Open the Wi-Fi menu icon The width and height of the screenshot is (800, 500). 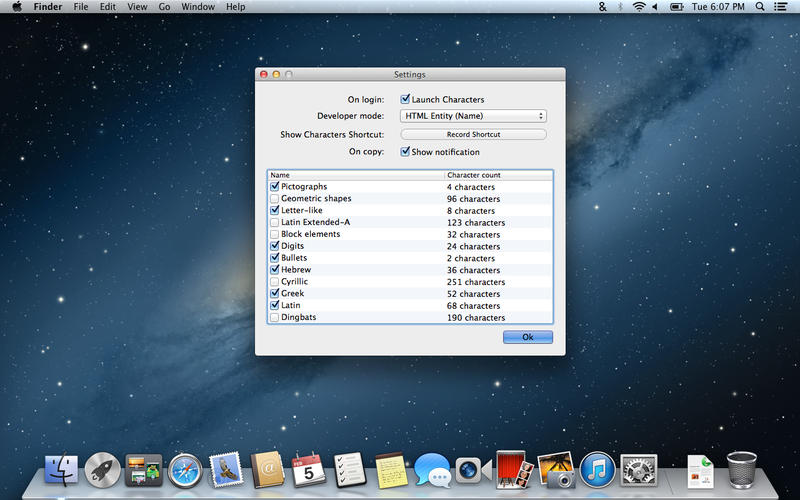(x=639, y=7)
